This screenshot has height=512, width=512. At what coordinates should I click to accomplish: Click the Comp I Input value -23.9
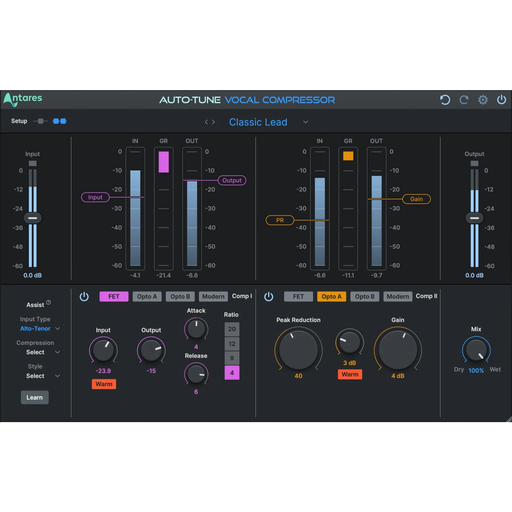click(x=103, y=371)
